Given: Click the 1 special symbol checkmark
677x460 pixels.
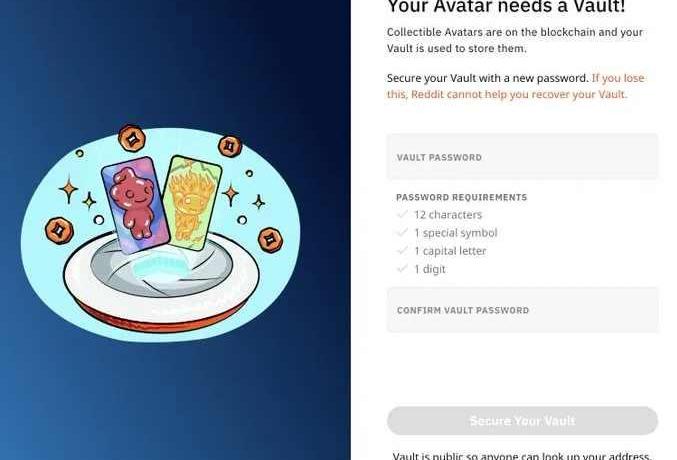Looking at the screenshot, I should pos(402,232).
